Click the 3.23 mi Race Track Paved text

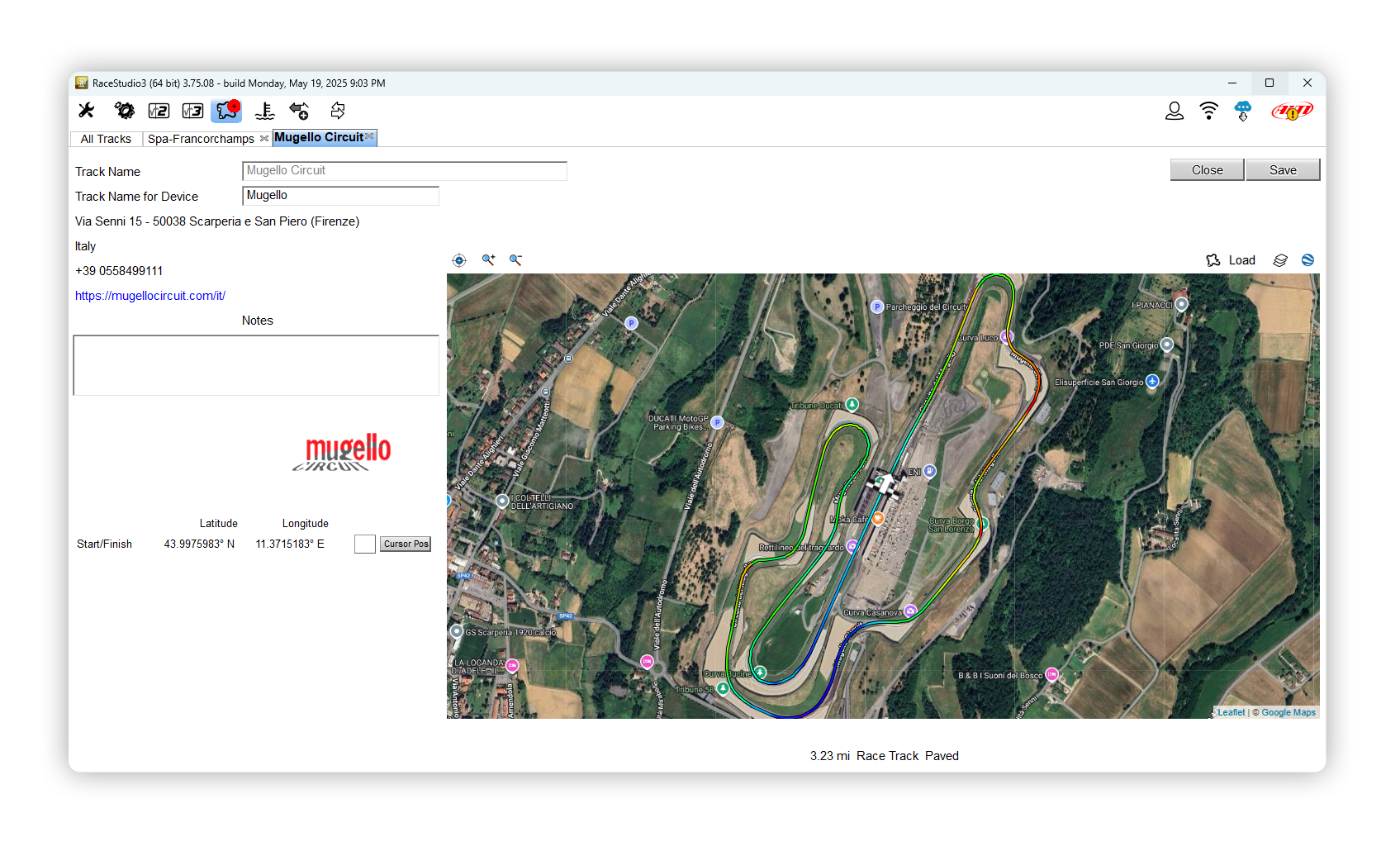[884, 756]
